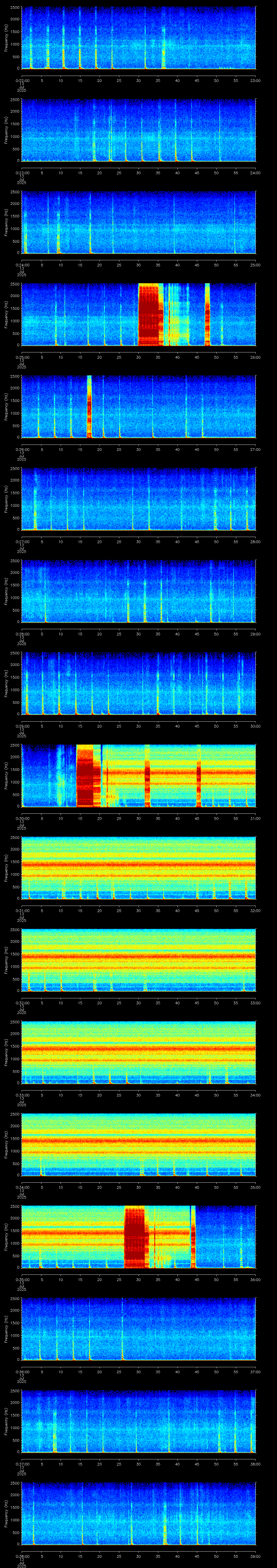Click the single red burst in 0:26:00 spectrogram
The height and width of the screenshot is (1568, 277).
click(x=89, y=407)
